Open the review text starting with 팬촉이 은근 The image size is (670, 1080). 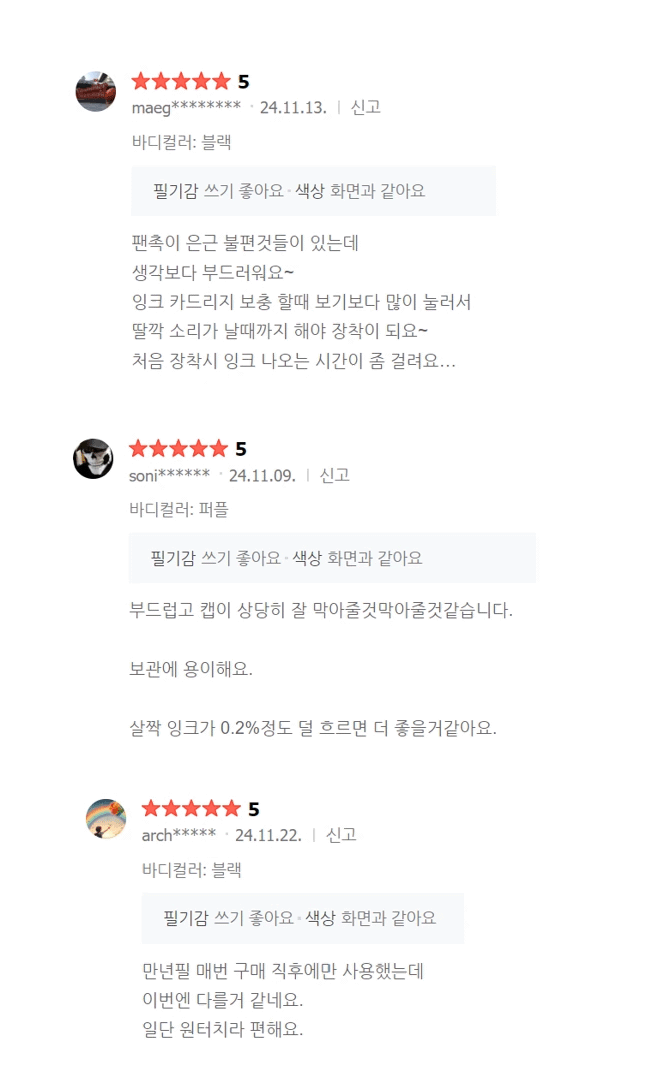(245, 243)
